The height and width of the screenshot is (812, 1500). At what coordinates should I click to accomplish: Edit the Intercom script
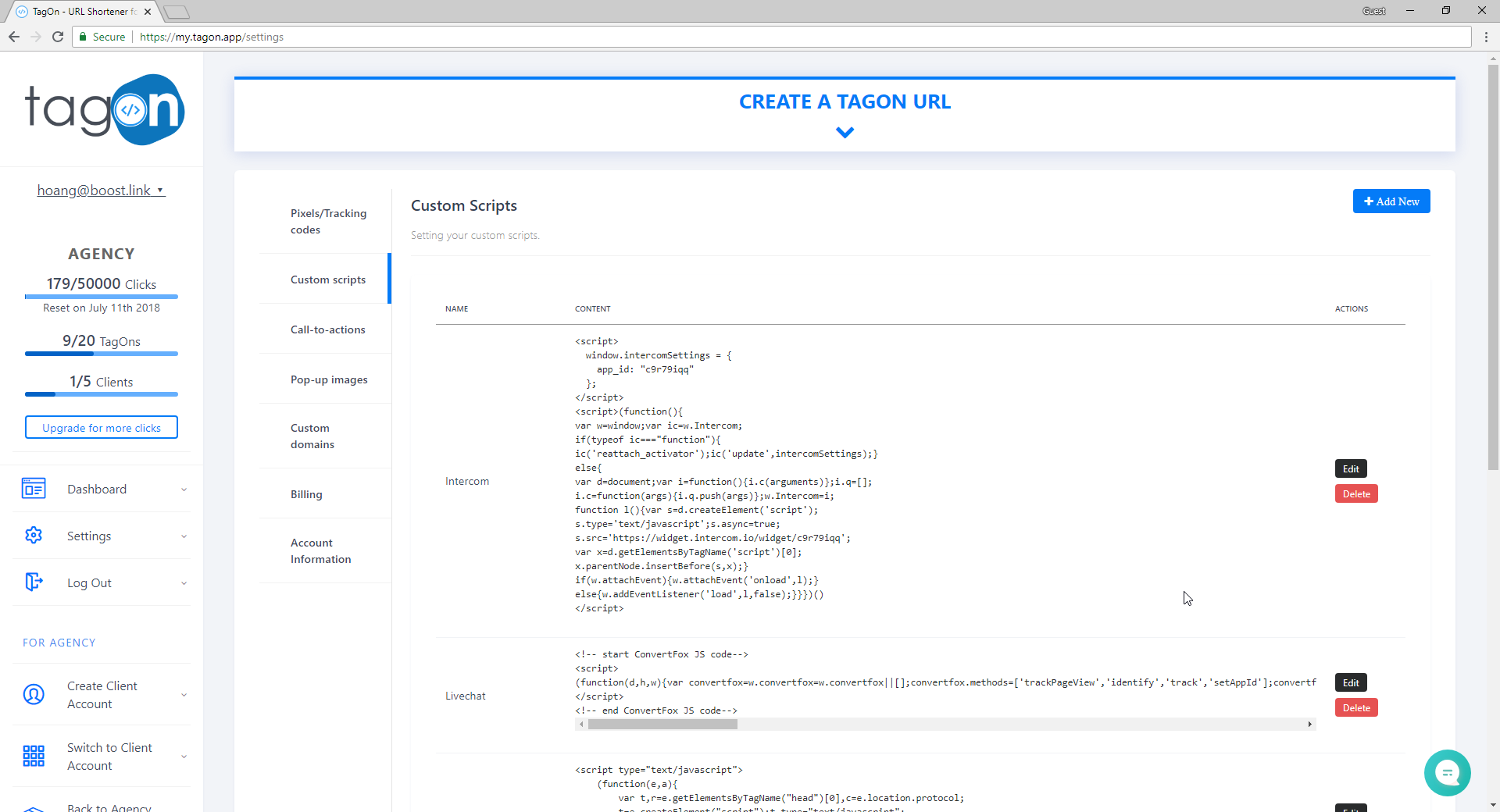(1351, 468)
